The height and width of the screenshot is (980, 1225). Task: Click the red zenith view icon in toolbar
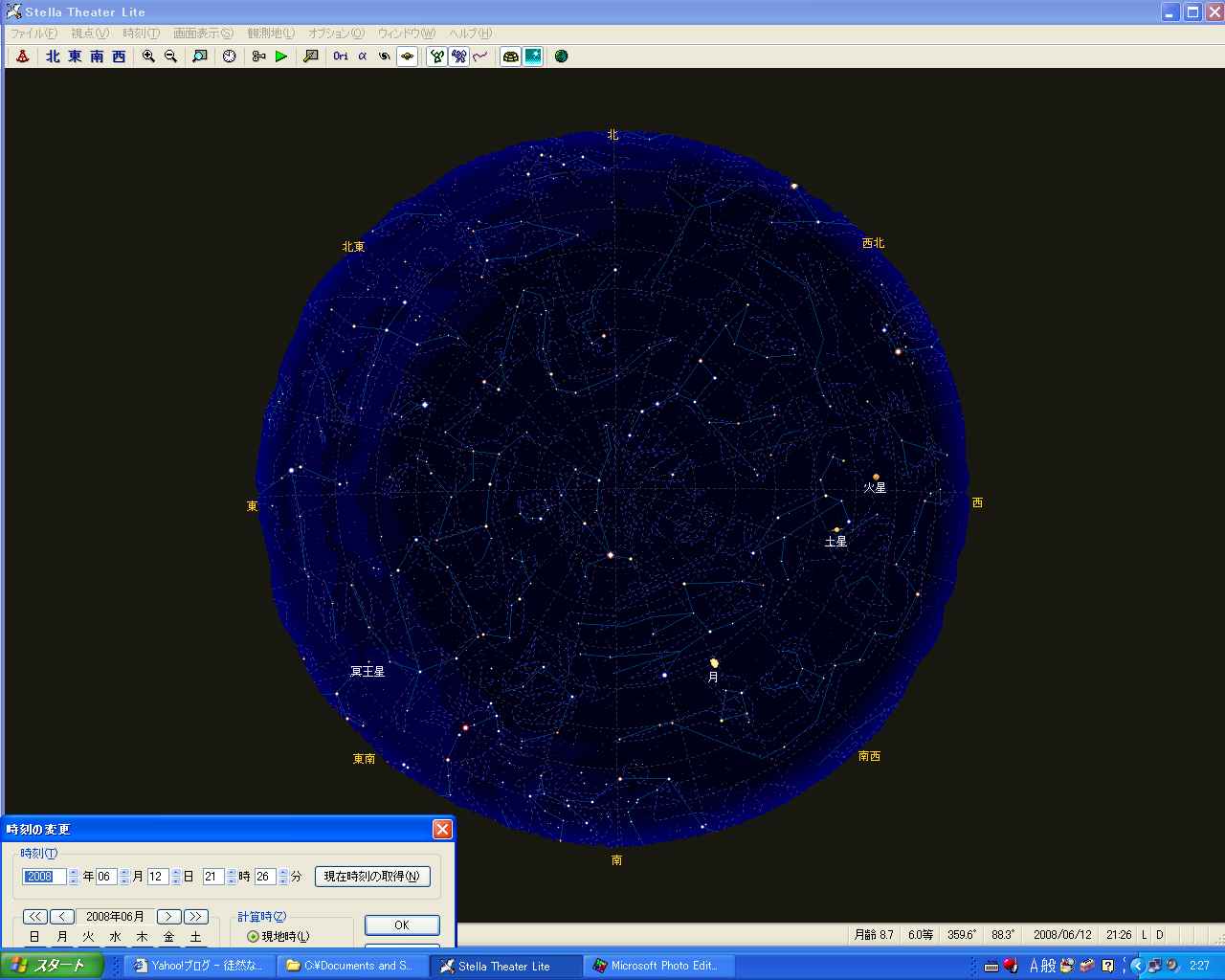point(23,56)
